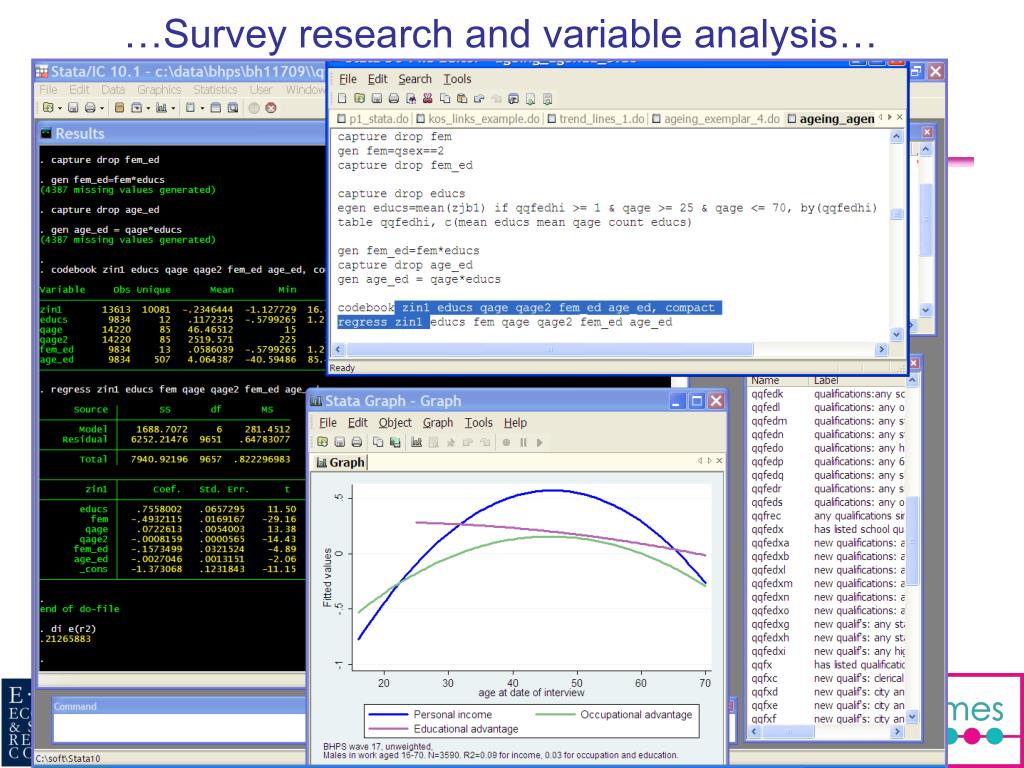Viewport: 1024px width, 768px height.
Task: Open the Data Browser icon in Stata main toolbar
Action: tap(232, 108)
